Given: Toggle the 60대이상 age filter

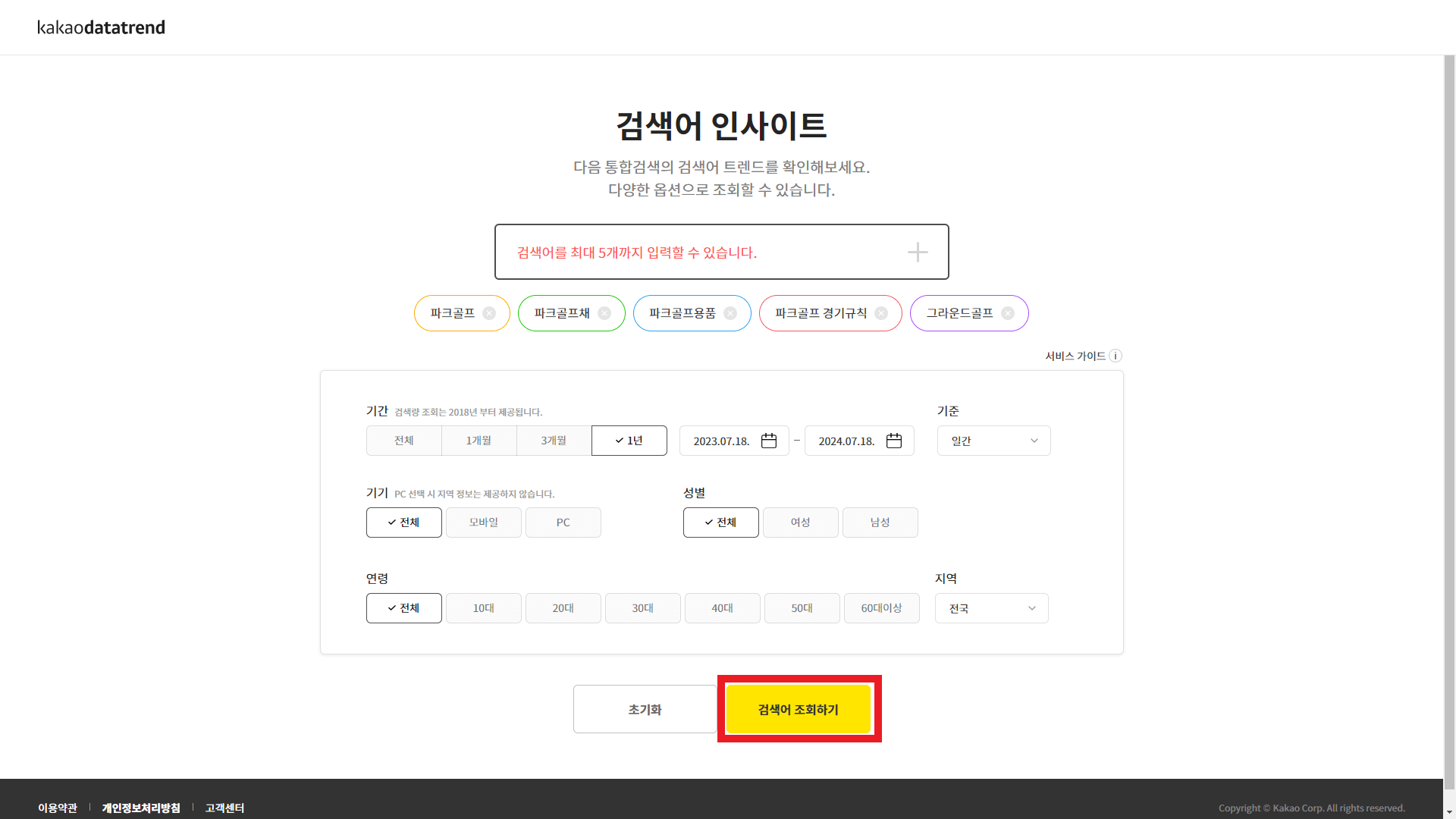Looking at the screenshot, I should click(x=881, y=608).
